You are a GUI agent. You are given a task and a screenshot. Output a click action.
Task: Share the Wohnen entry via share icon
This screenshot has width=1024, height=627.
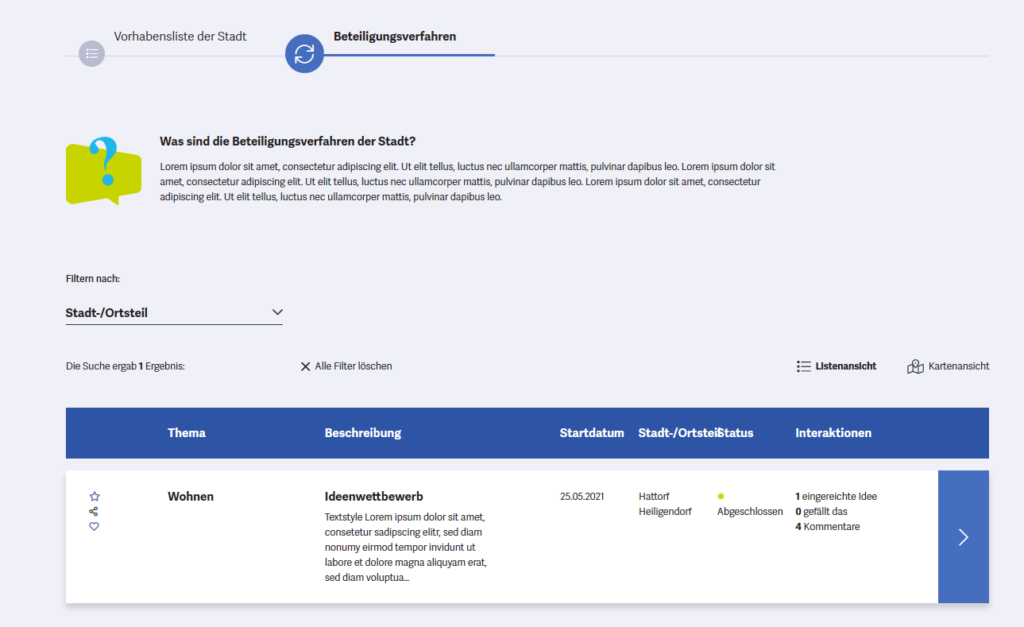click(x=93, y=511)
